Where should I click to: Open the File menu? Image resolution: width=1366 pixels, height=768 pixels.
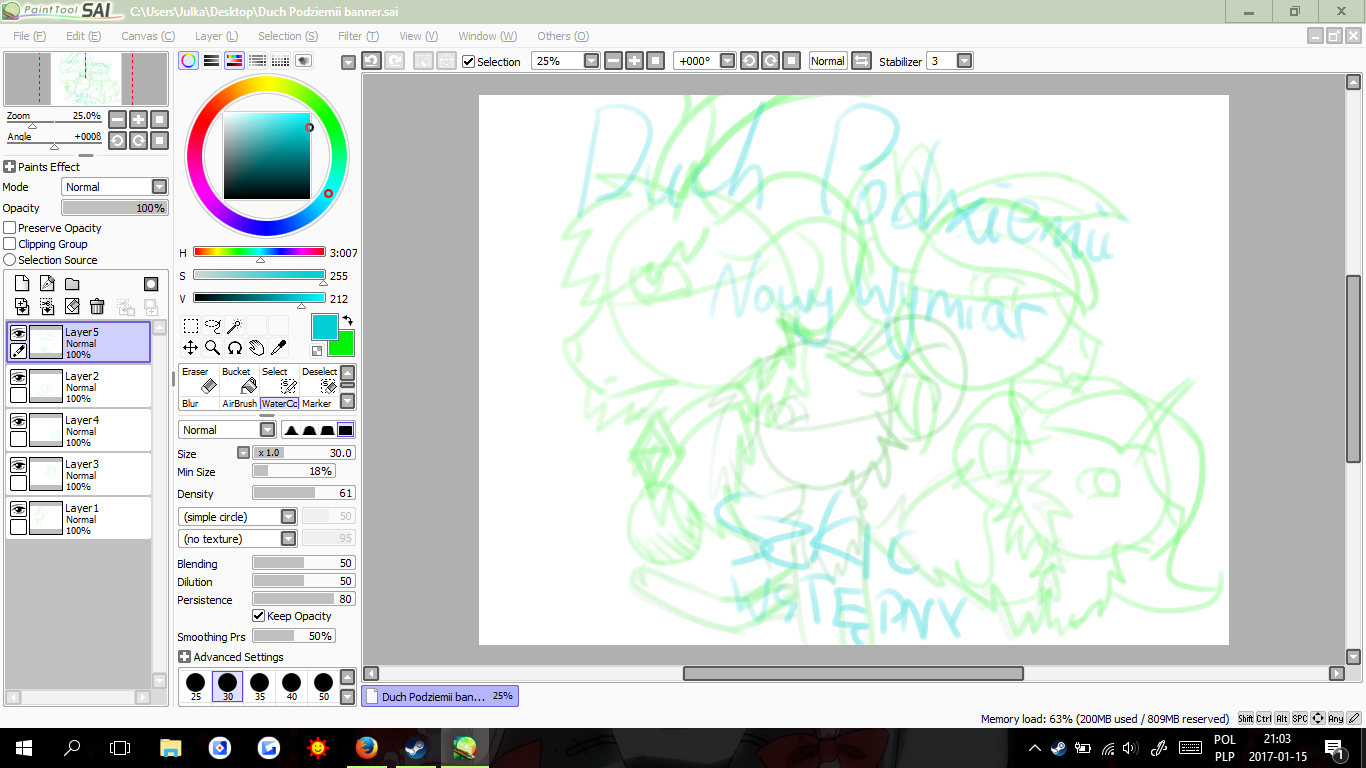coord(29,36)
